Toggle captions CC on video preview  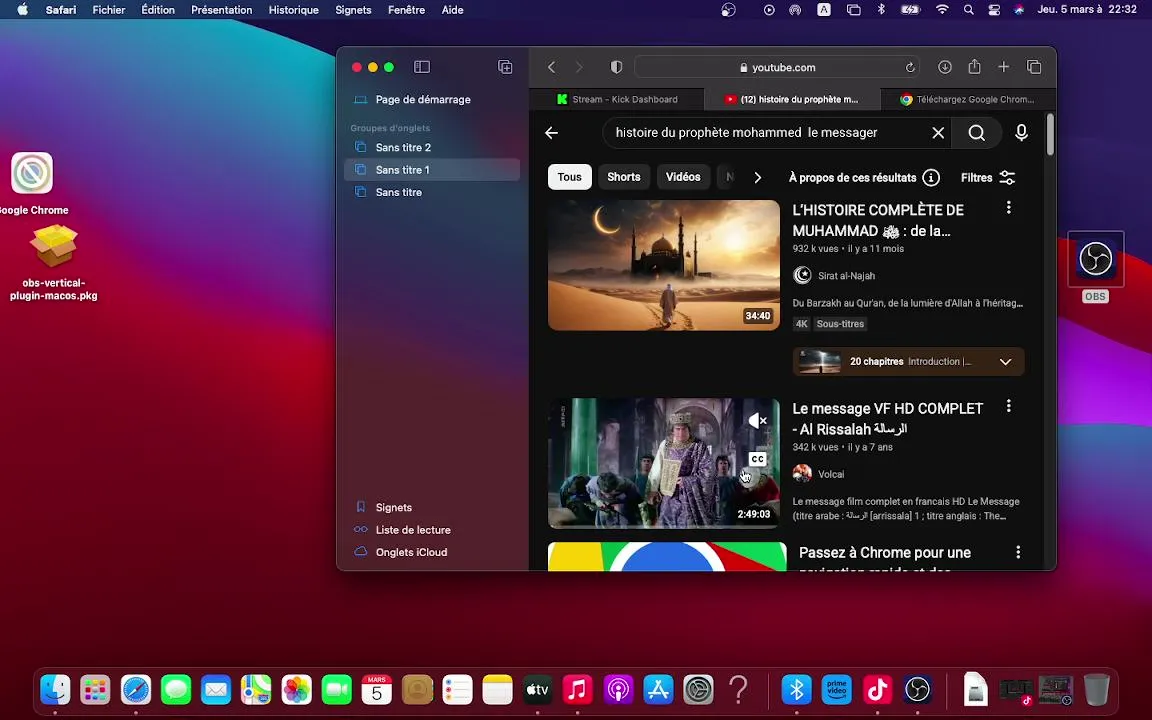(x=757, y=459)
